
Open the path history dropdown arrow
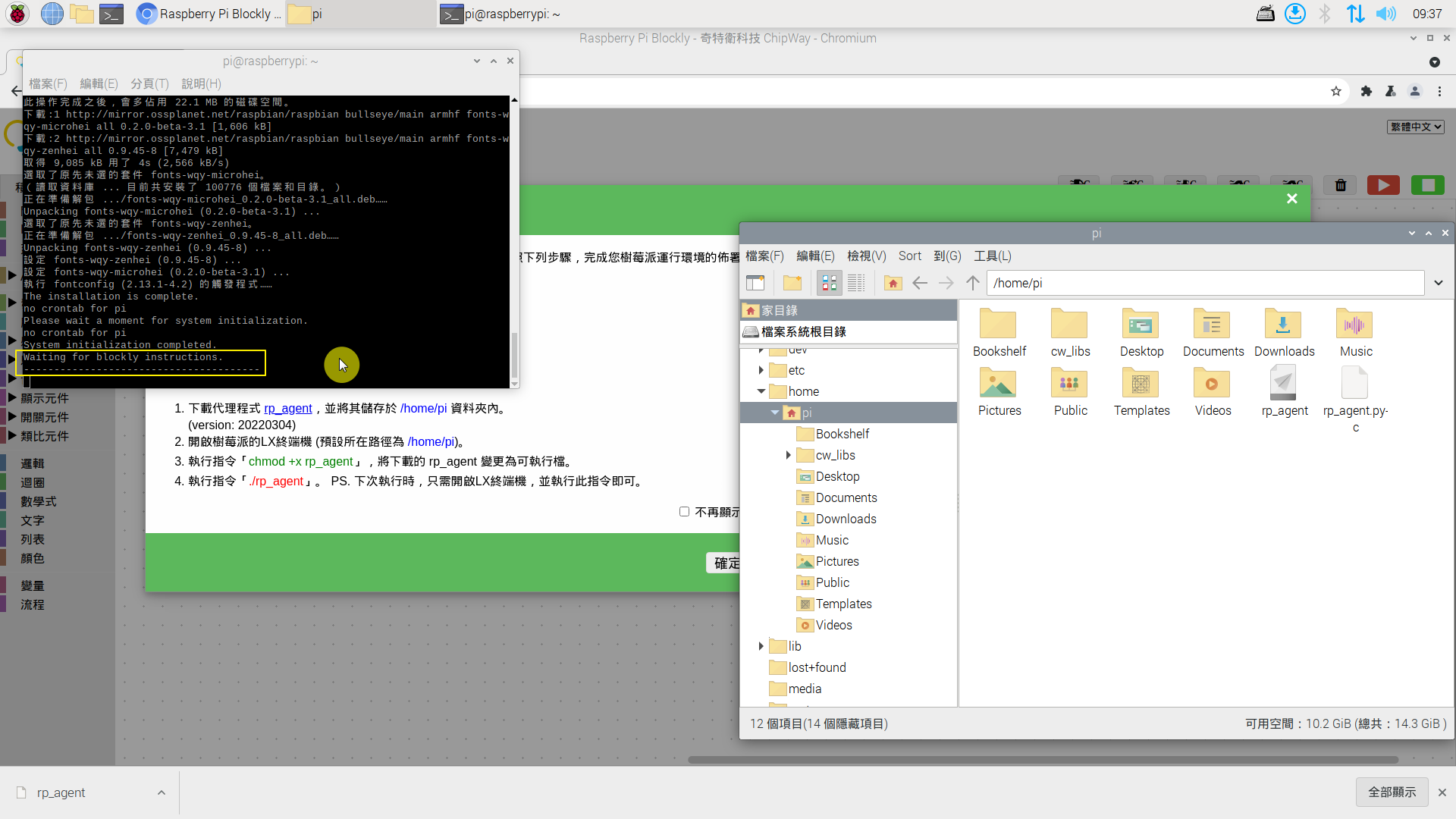click(x=1439, y=283)
